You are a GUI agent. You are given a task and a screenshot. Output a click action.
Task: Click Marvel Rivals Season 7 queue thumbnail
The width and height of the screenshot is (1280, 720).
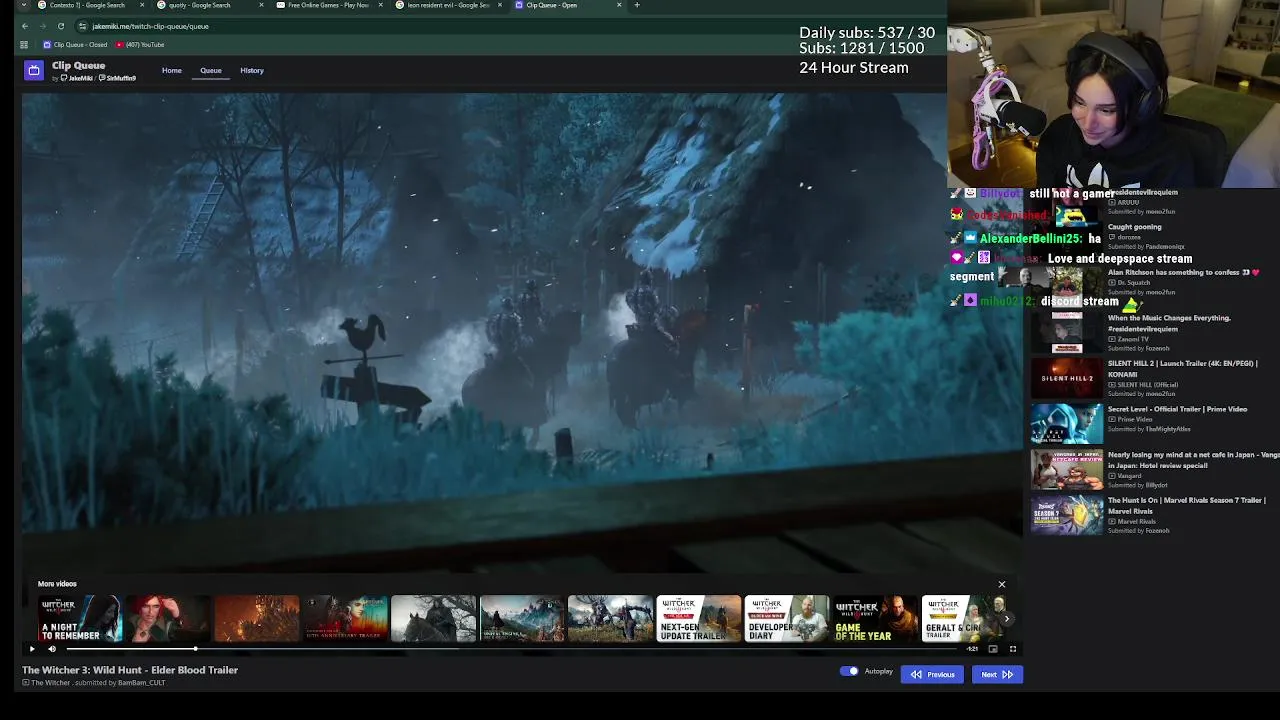(x=1067, y=516)
